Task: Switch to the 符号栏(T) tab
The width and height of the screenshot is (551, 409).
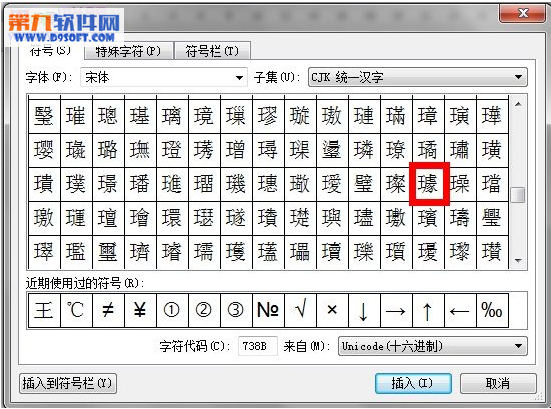Action: point(212,51)
